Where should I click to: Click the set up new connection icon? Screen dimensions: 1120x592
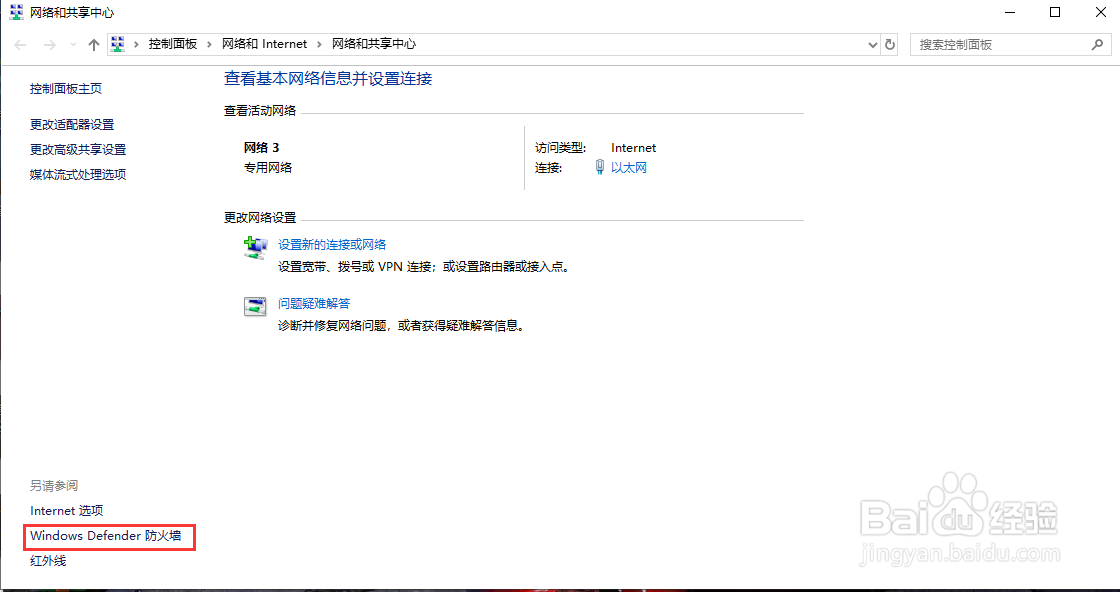click(256, 247)
